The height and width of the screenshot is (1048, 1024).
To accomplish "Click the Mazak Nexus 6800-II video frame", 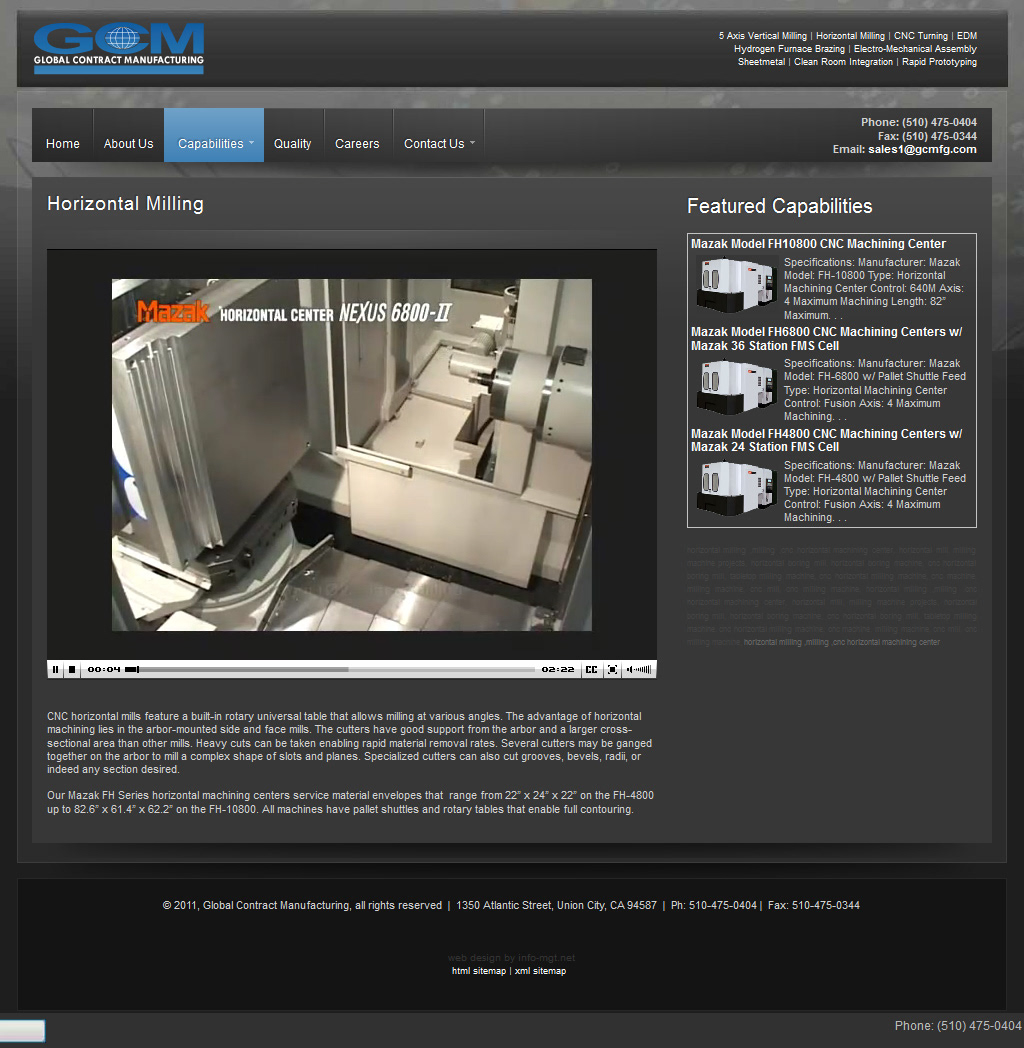I will [352, 455].
